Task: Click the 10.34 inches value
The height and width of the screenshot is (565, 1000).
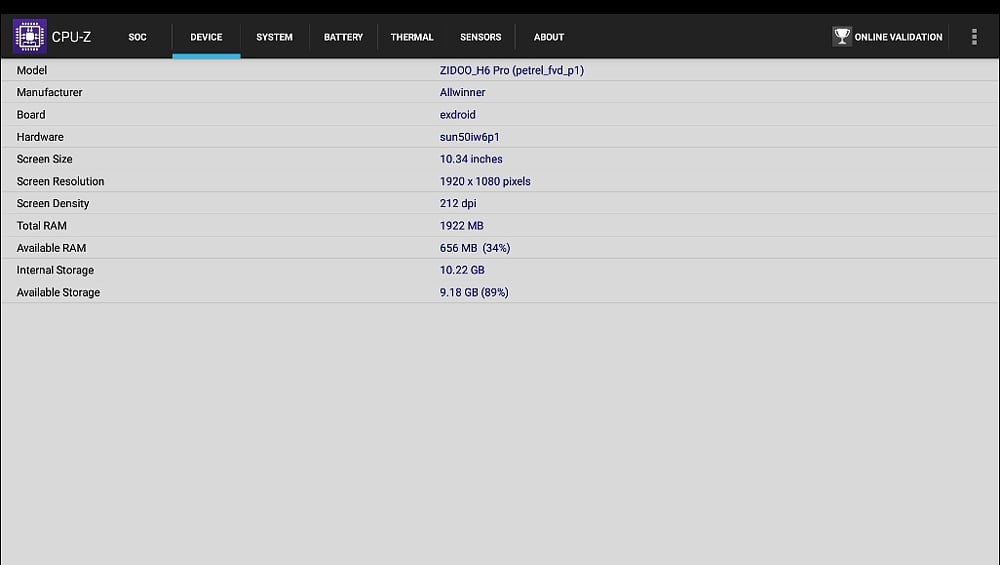Action: click(x=471, y=159)
